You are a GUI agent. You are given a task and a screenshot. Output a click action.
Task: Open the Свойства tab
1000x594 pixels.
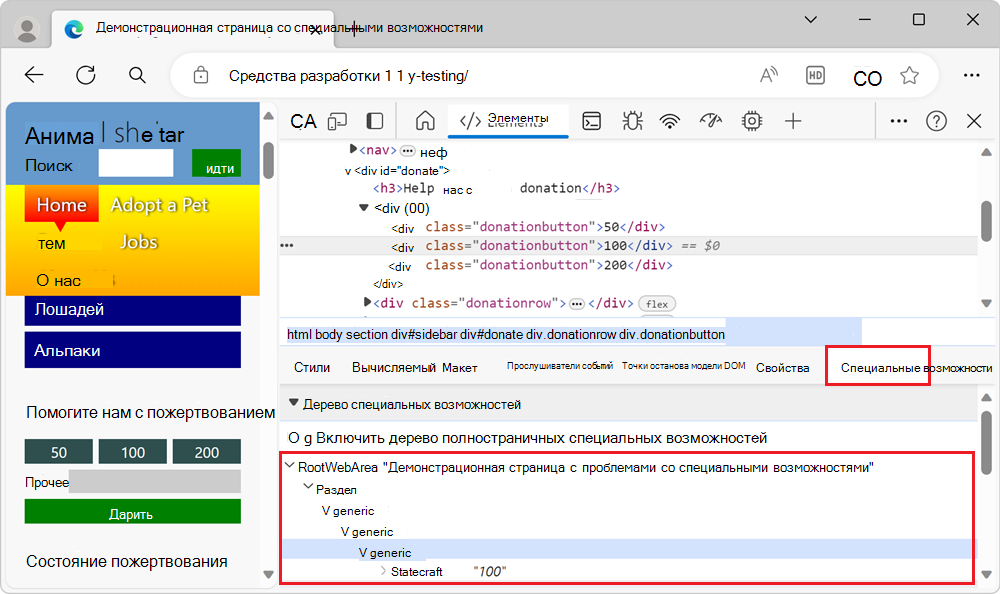783,368
